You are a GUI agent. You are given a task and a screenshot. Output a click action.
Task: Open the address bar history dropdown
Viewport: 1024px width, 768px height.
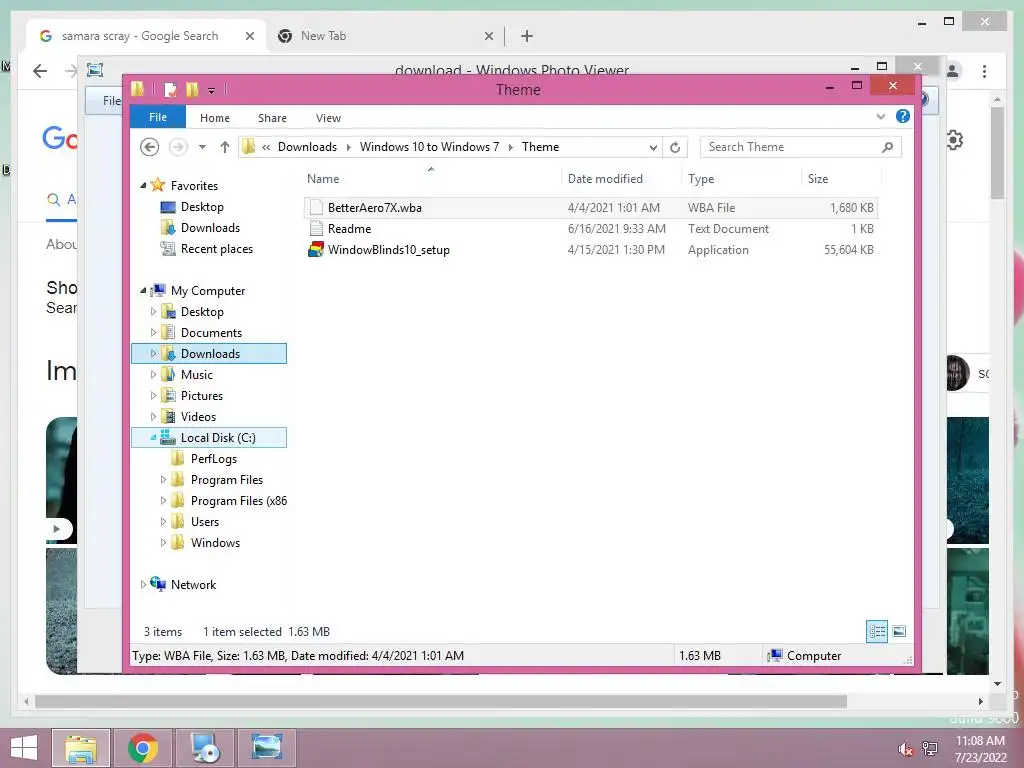(x=653, y=147)
